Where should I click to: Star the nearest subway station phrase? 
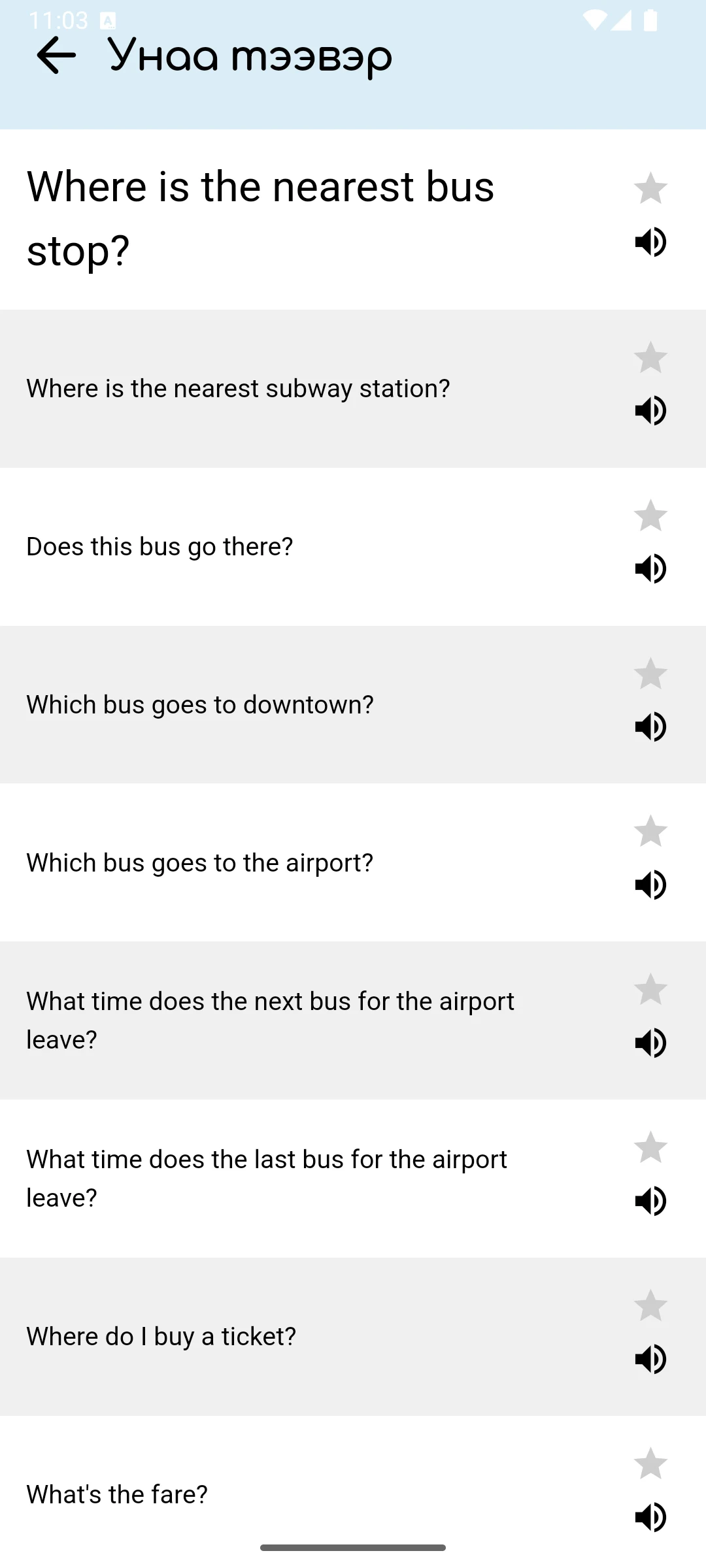(650, 357)
